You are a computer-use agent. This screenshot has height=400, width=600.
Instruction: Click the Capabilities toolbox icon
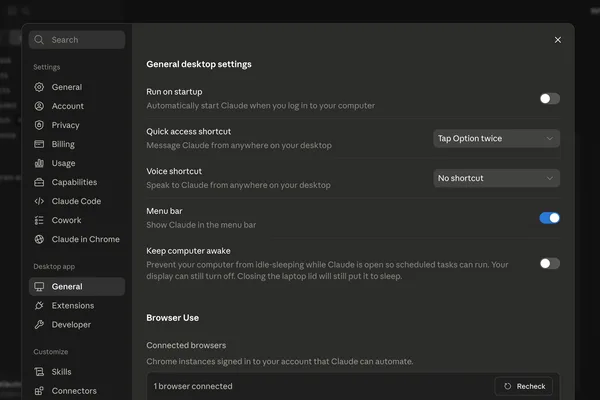click(39, 182)
